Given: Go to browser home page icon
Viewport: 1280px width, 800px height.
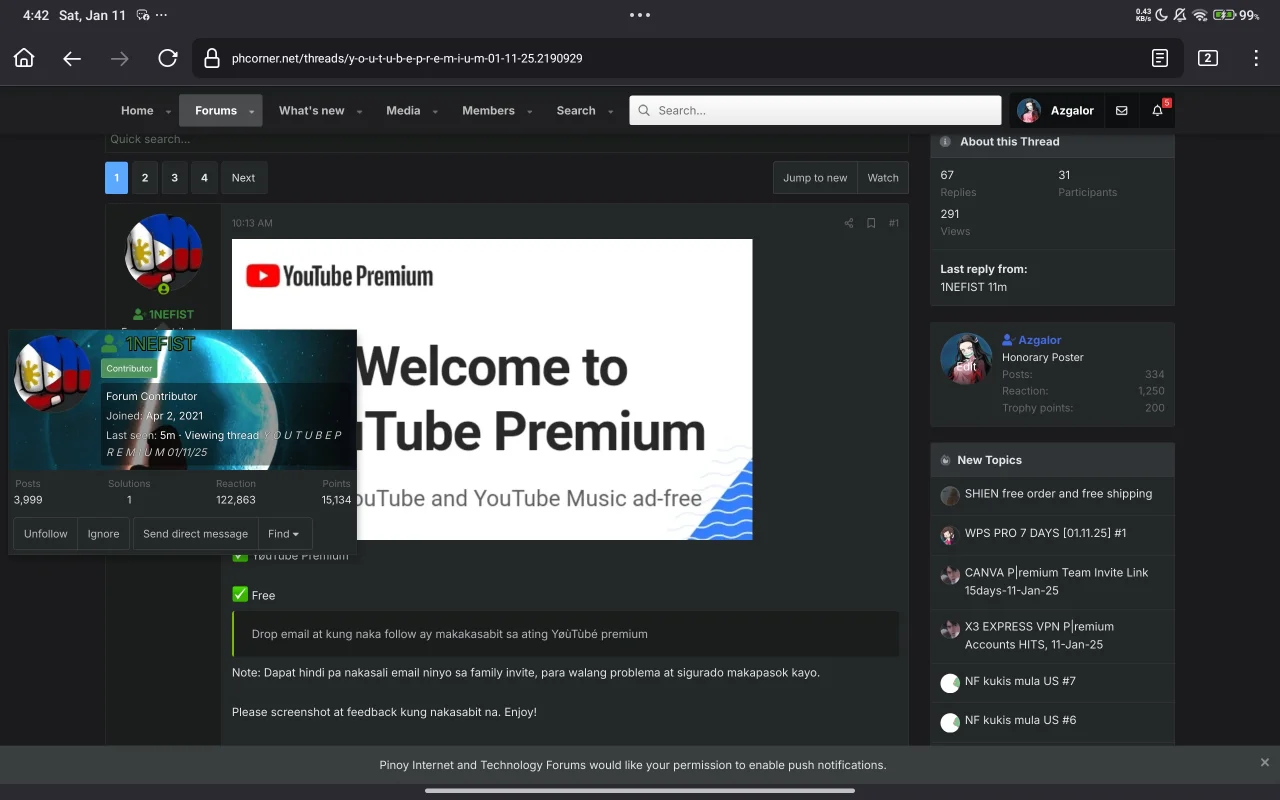Looking at the screenshot, I should pos(24,58).
